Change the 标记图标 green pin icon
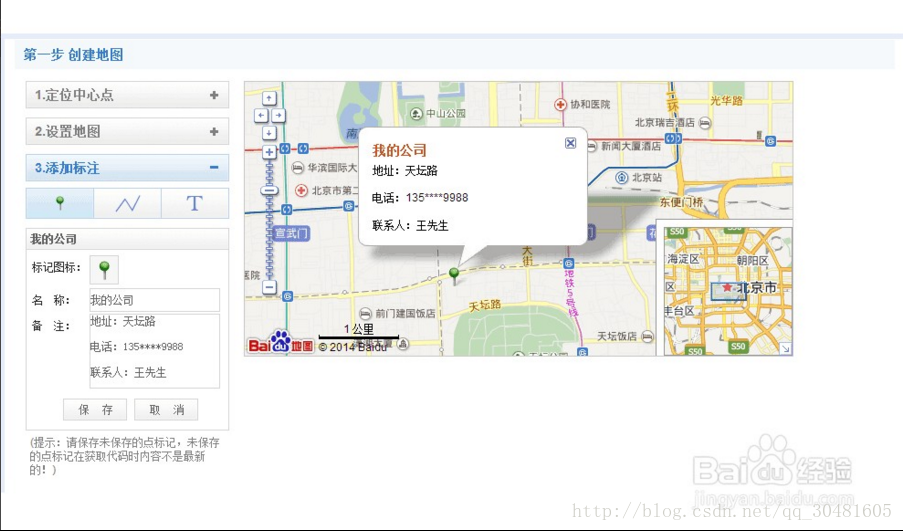The width and height of the screenshot is (903, 531). 104,270
